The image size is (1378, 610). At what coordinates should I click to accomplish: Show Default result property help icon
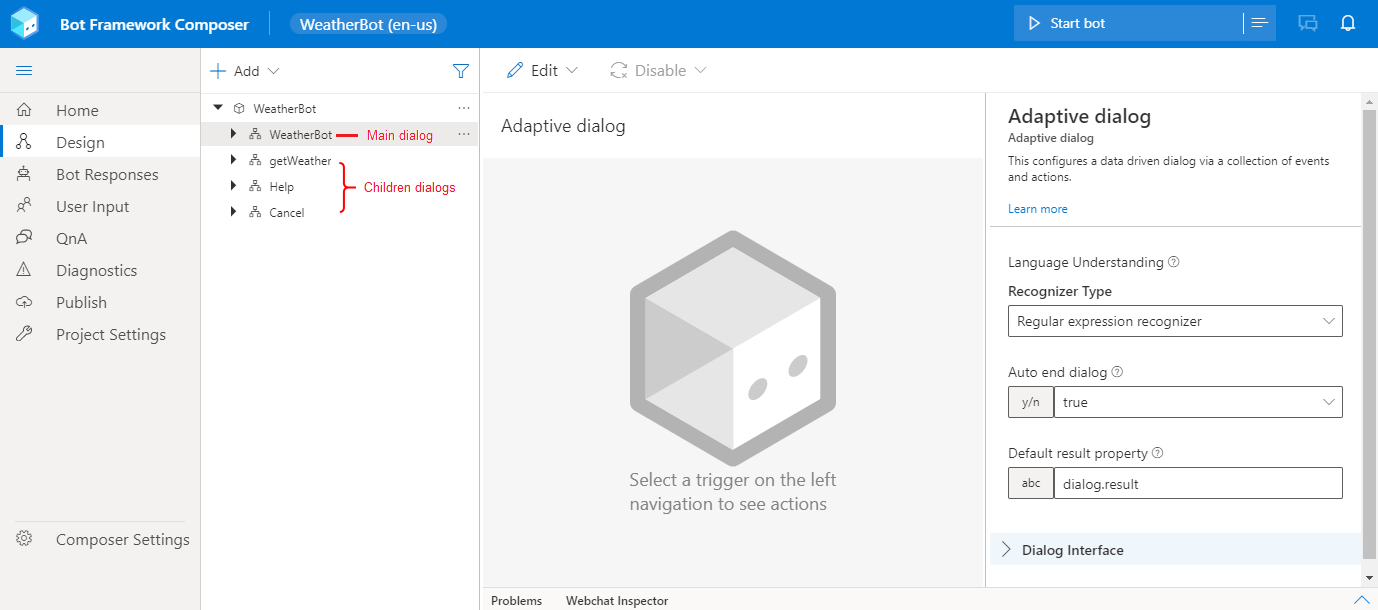[1158, 453]
